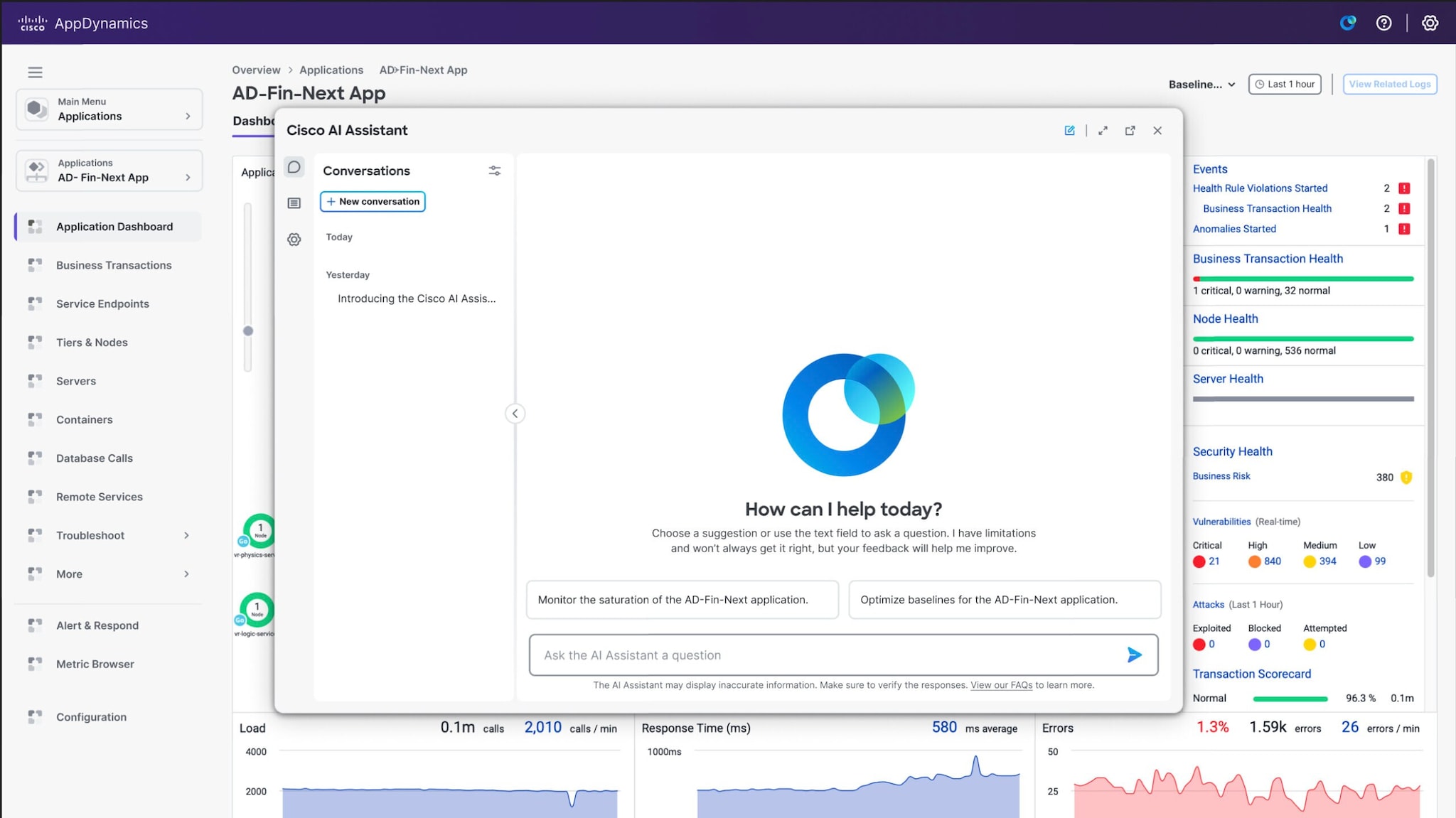Screen dimensions: 1456x818
Task: Select the chat bubble conversations icon
Action: (x=294, y=167)
